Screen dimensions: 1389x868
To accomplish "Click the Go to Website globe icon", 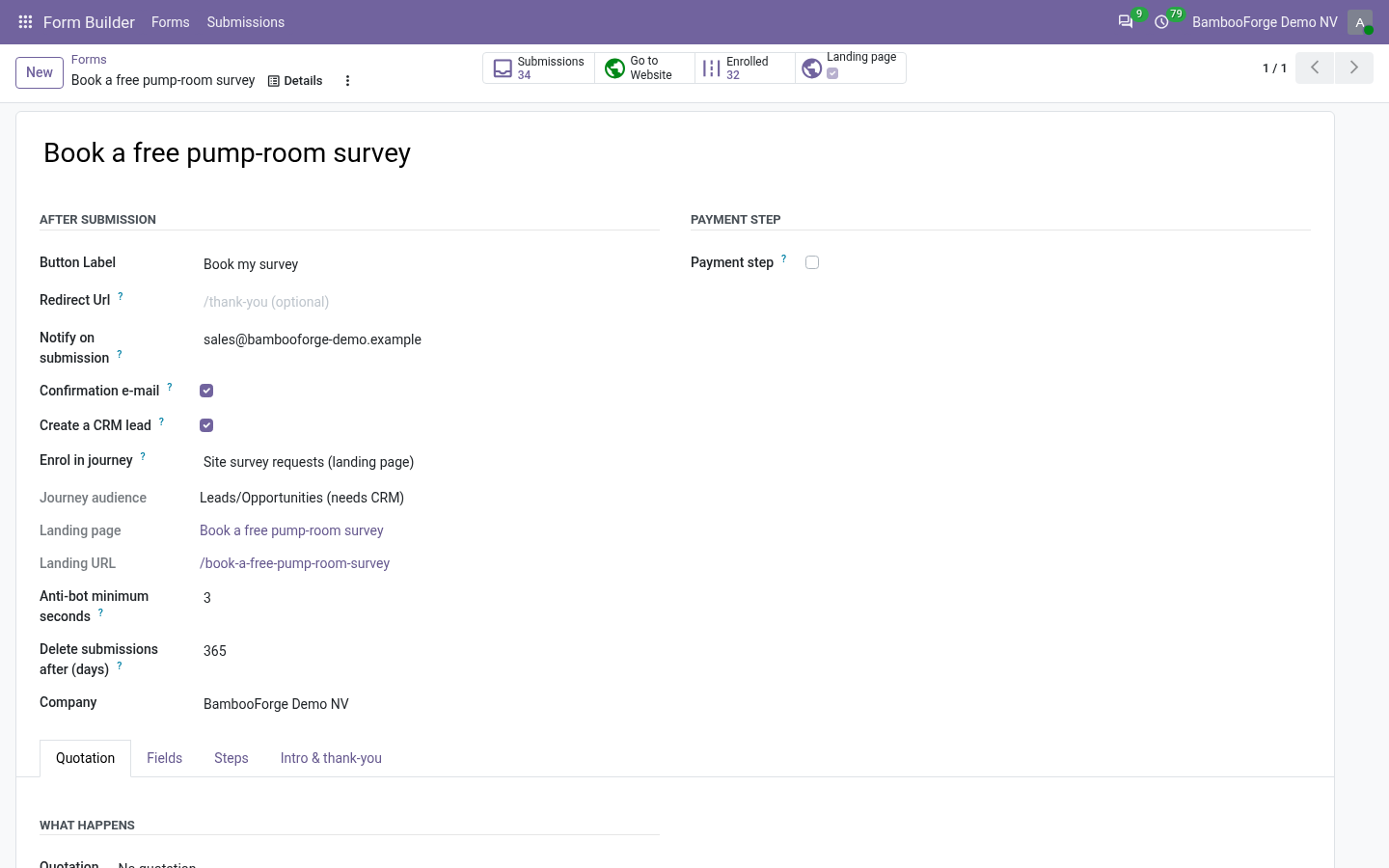I will pyautogui.click(x=614, y=68).
